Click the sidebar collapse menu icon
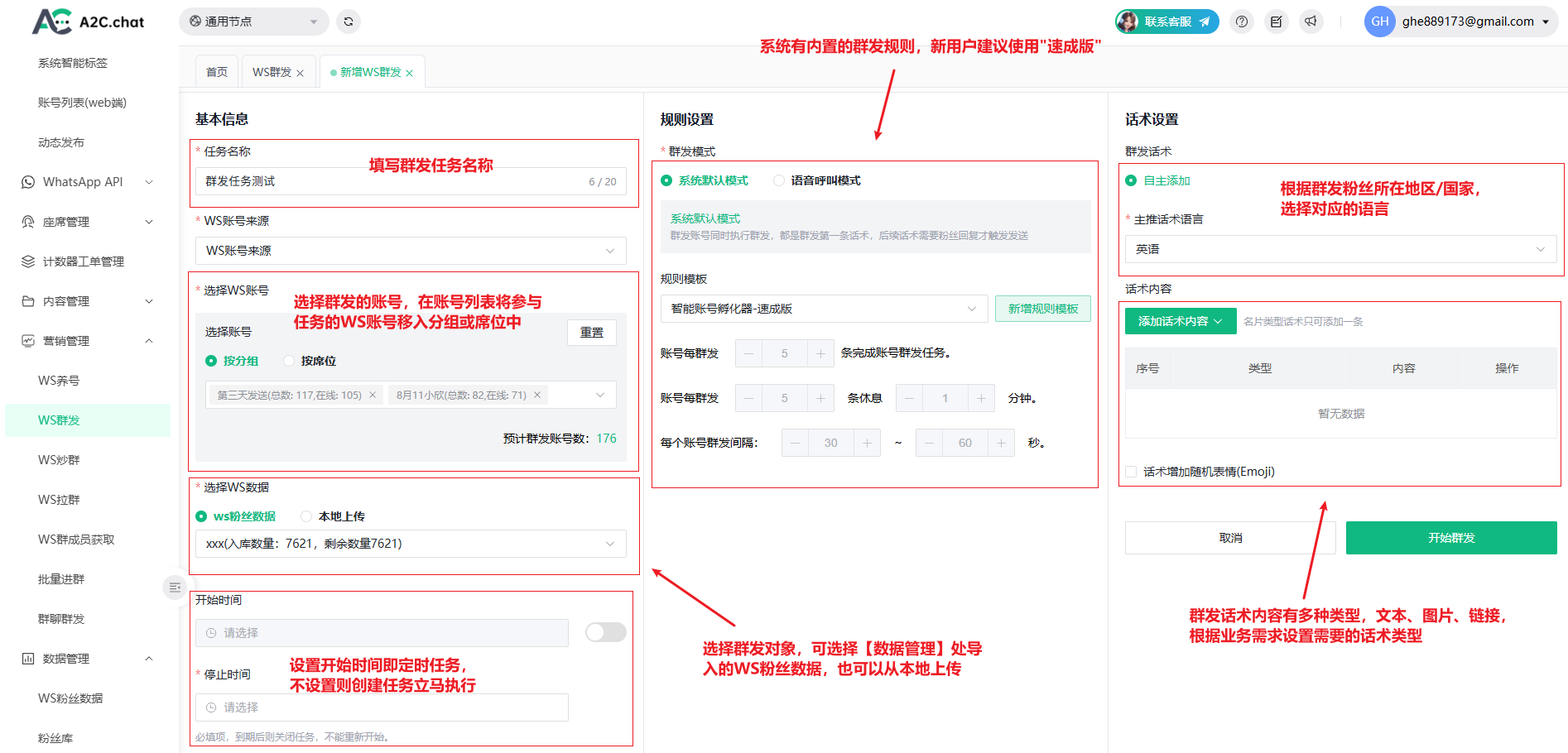The height and width of the screenshot is (753, 1568). [x=175, y=587]
